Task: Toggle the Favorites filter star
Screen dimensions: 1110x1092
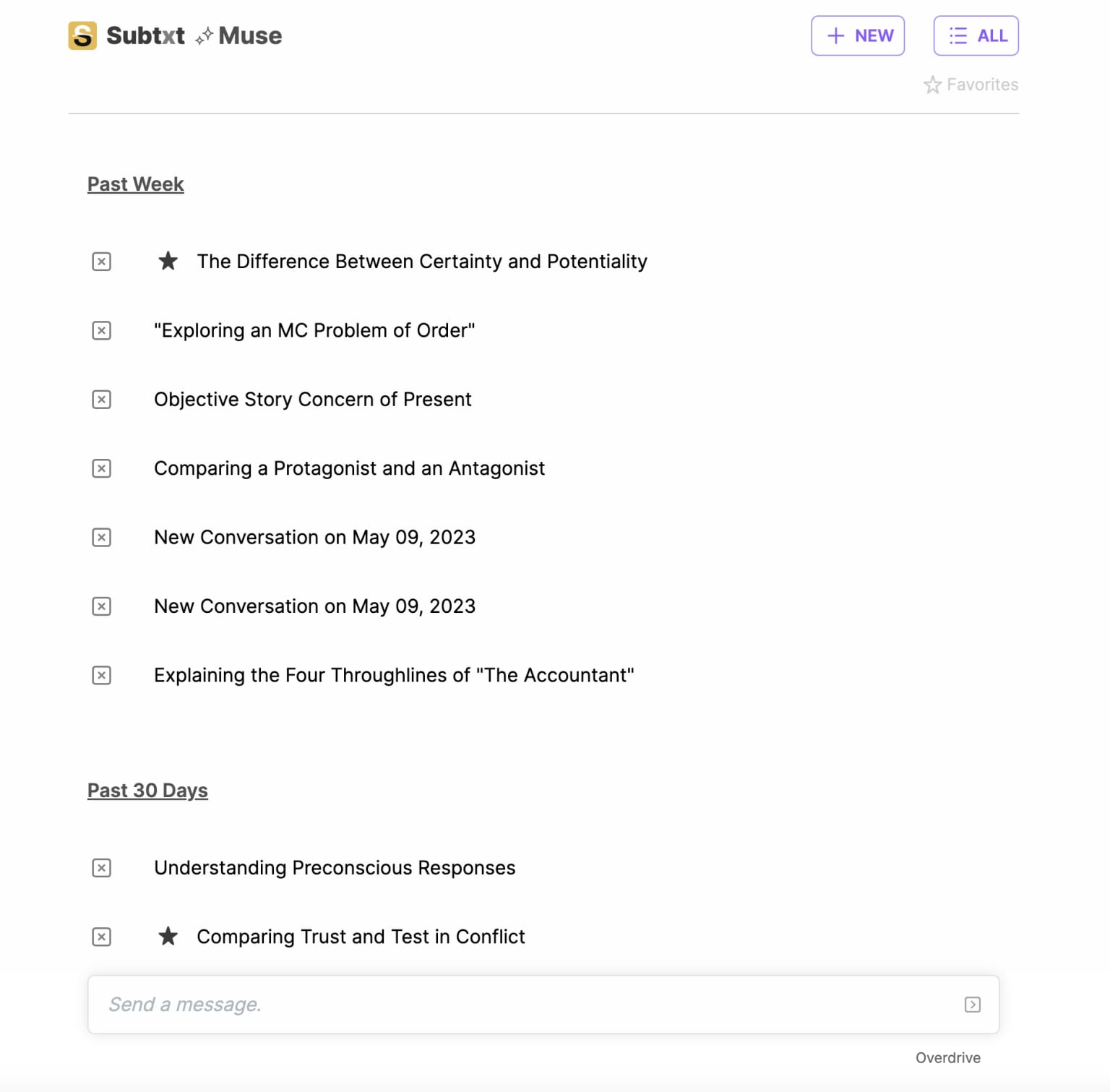Action: point(932,85)
